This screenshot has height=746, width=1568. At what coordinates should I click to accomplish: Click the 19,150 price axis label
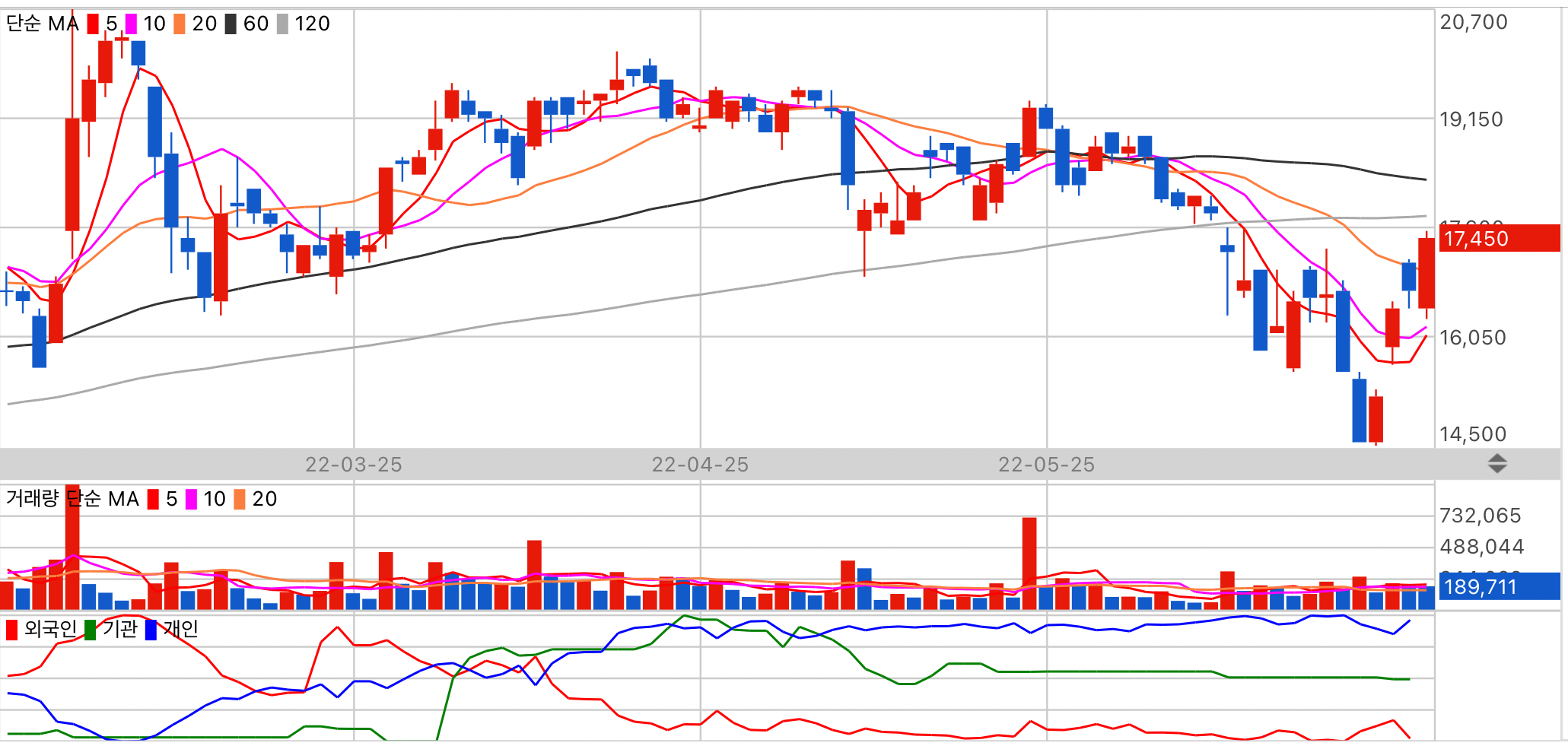coord(1471,119)
